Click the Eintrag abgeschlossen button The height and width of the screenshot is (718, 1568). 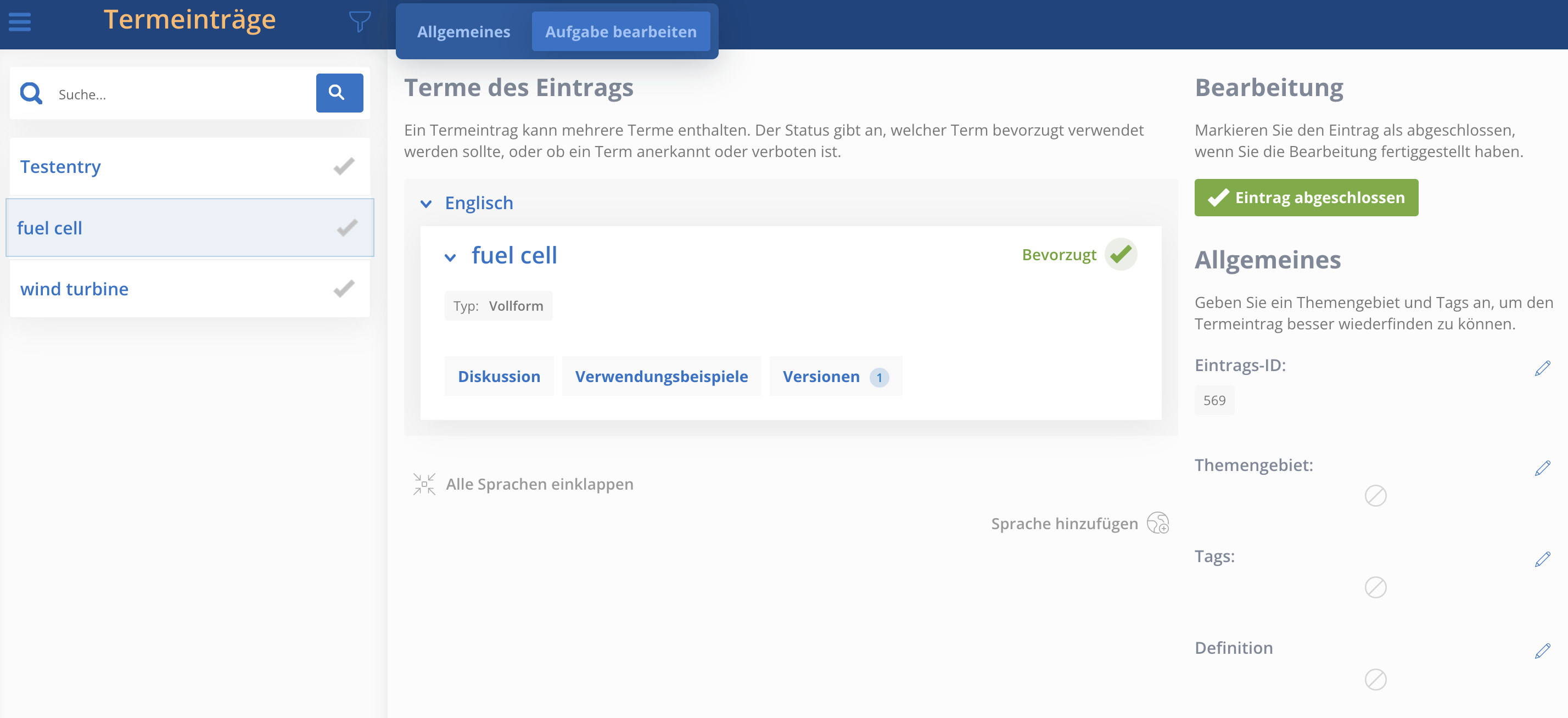[x=1306, y=198]
